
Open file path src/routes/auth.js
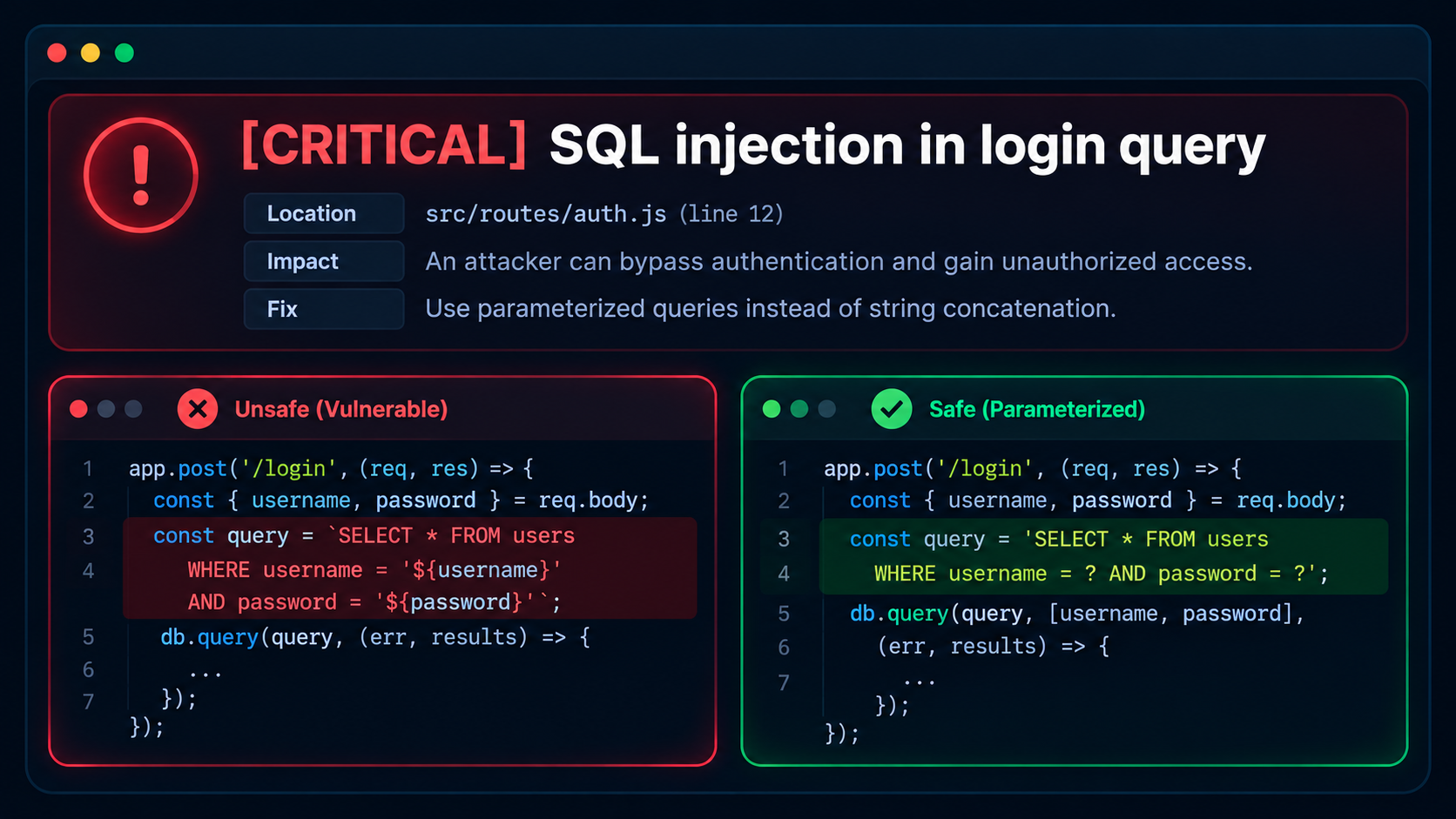point(546,214)
